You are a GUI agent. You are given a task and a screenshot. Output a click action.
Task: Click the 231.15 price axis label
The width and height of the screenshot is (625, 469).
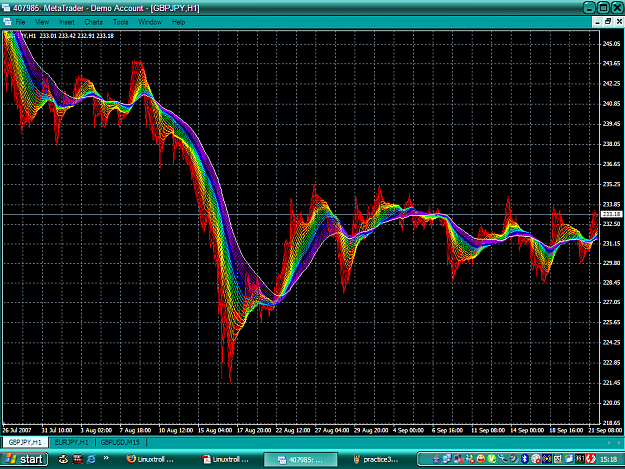[x=611, y=243]
